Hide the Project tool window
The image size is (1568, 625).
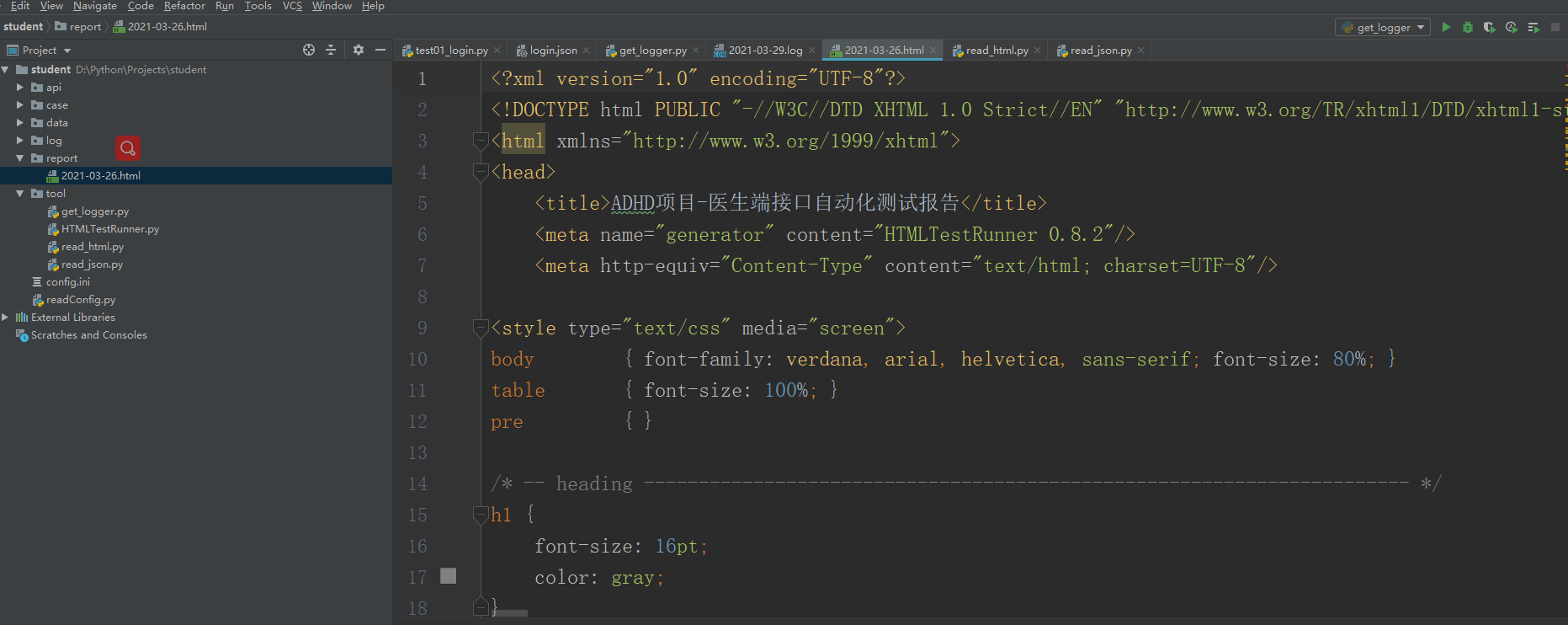(380, 50)
